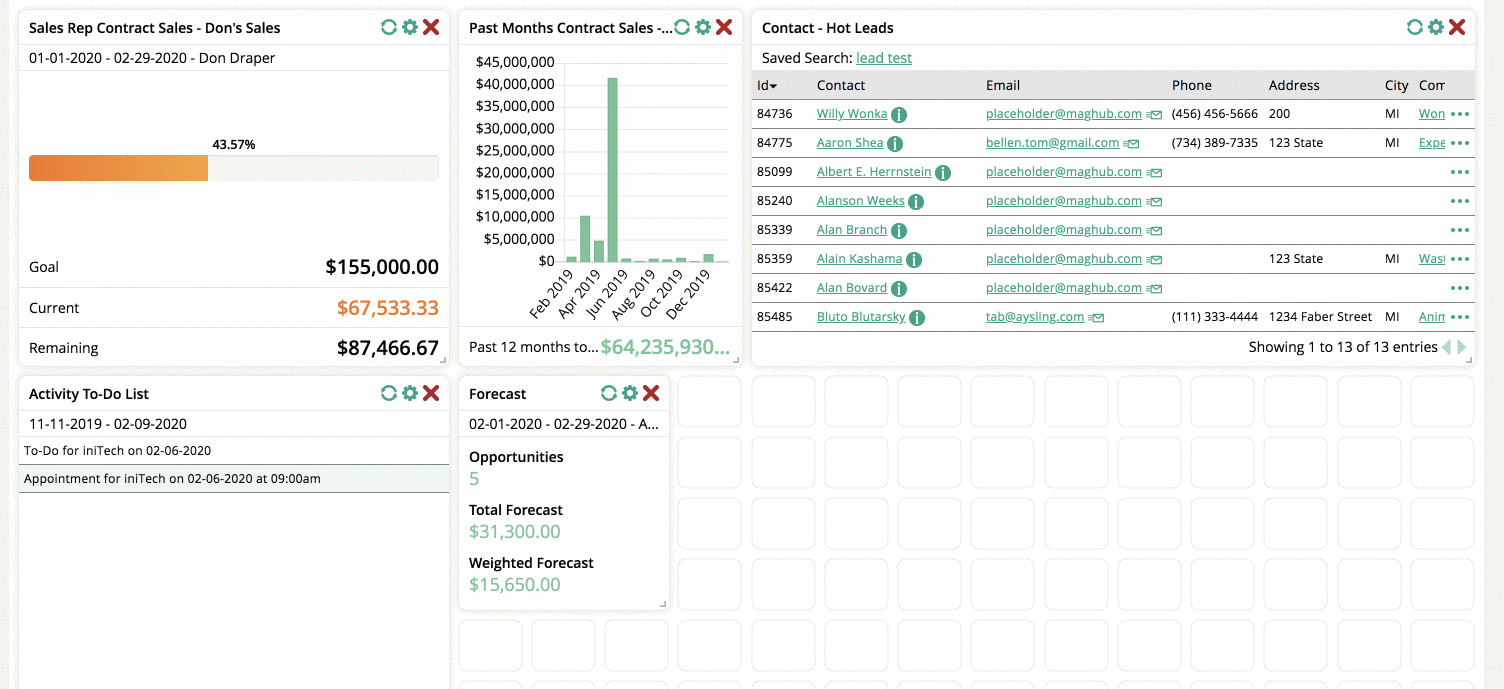The width and height of the screenshot is (1504, 689).
Task: Sort table by City column header
Action: [x=1397, y=85]
